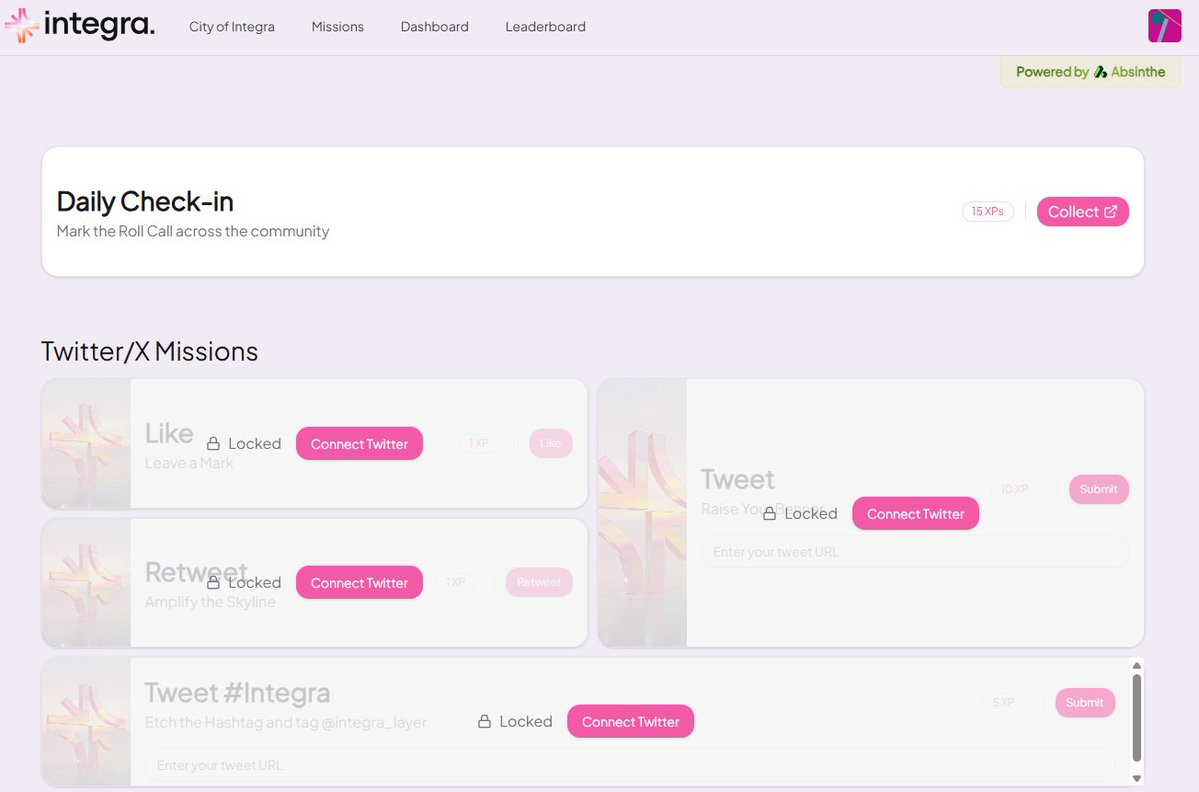Click the Like mission thumbnail image

[x=86, y=443]
